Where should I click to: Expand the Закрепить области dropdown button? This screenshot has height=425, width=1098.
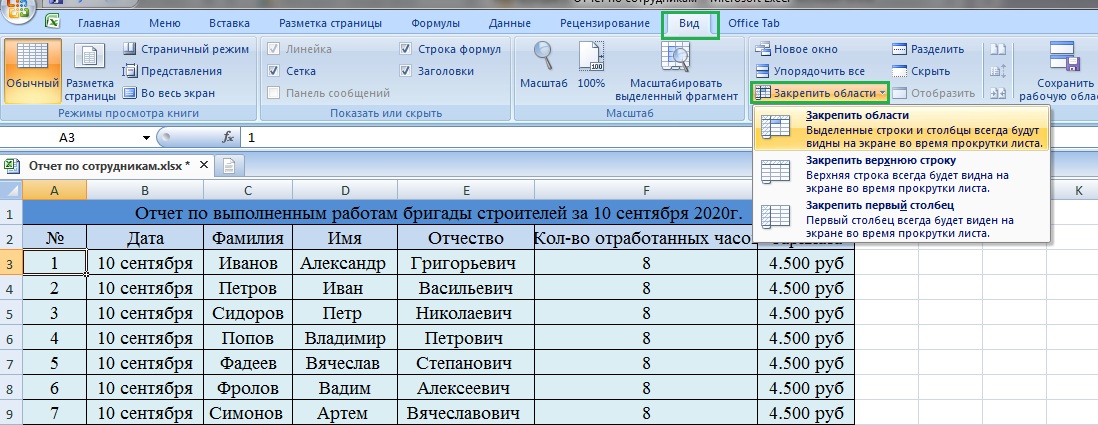[x=820, y=93]
